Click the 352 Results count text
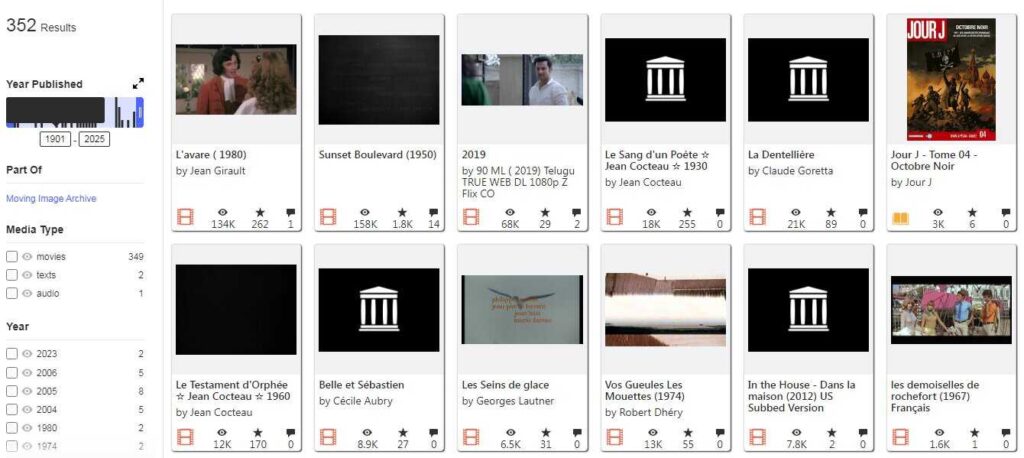1024x458 pixels. coord(41,26)
